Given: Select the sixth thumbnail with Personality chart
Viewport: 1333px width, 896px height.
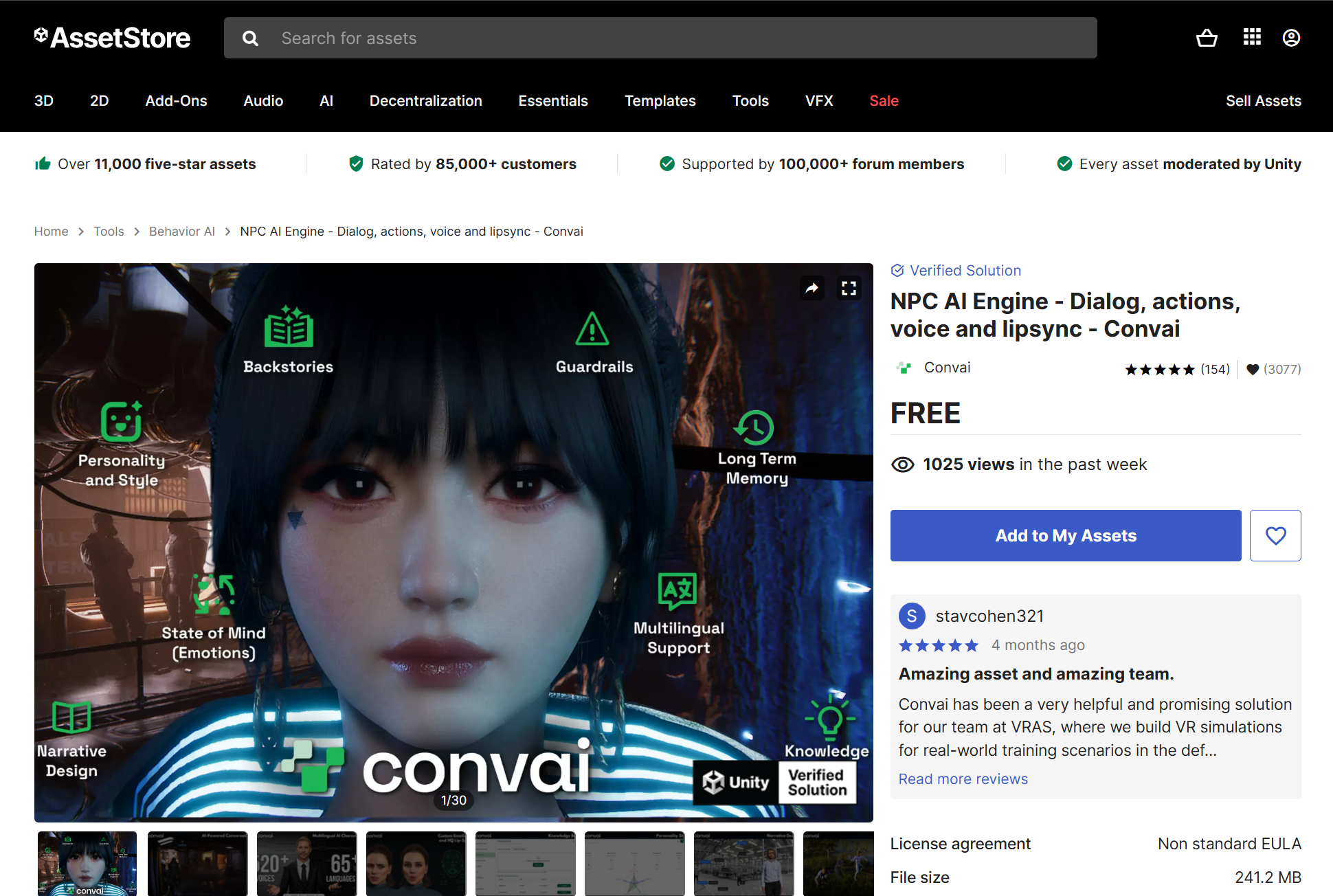Looking at the screenshot, I should (x=635, y=864).
